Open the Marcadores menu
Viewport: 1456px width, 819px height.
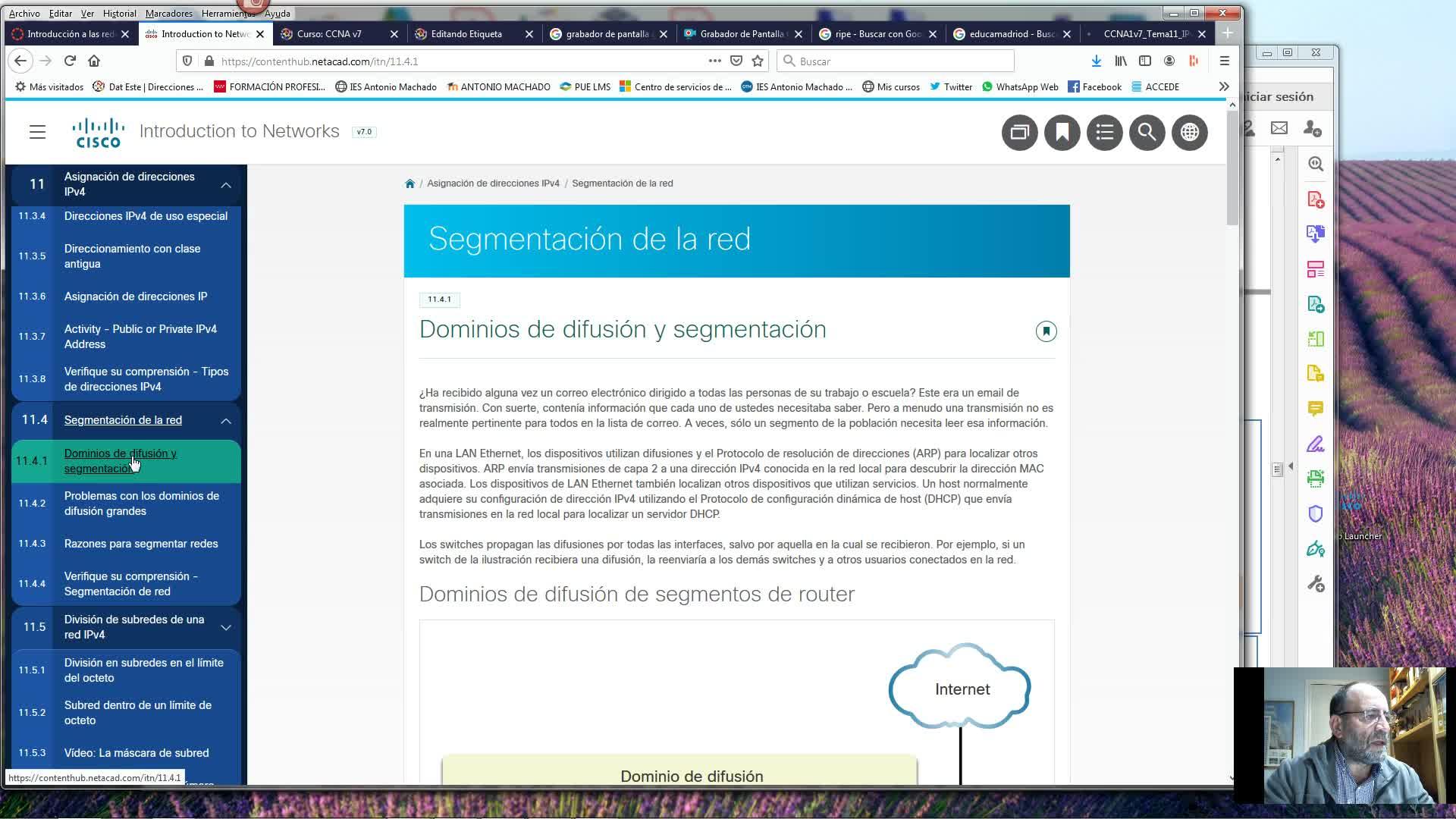tap(168, 13)
